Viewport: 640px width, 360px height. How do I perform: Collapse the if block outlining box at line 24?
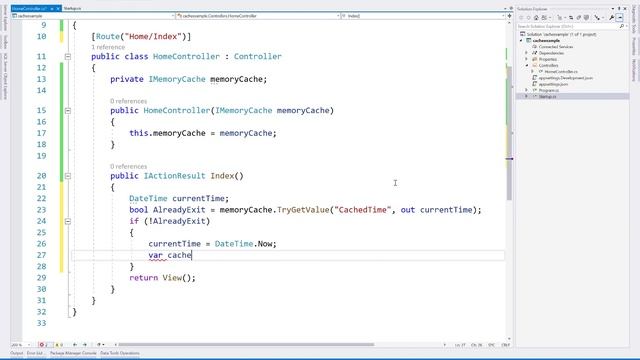coord(68,221)
